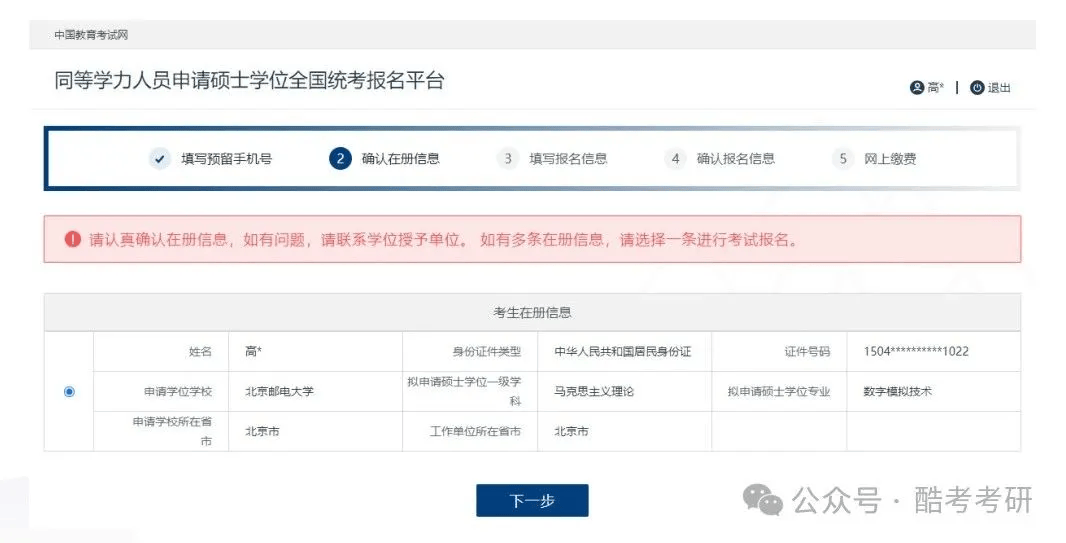Go to the 填写预留手机号 step
The image size is (1066, 543).
[x=226, y=159]
